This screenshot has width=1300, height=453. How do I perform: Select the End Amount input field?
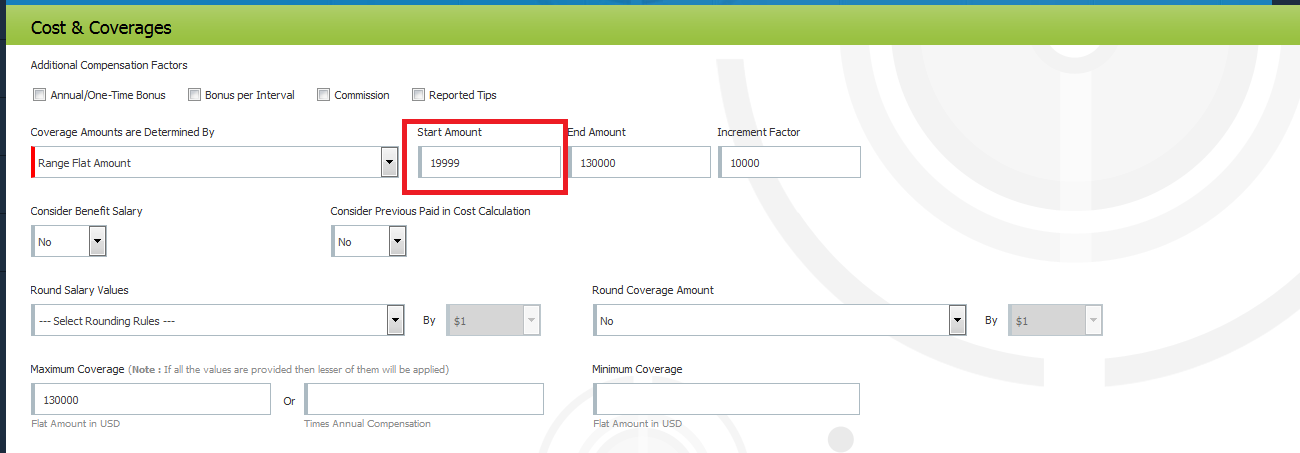tap(639, 162)
